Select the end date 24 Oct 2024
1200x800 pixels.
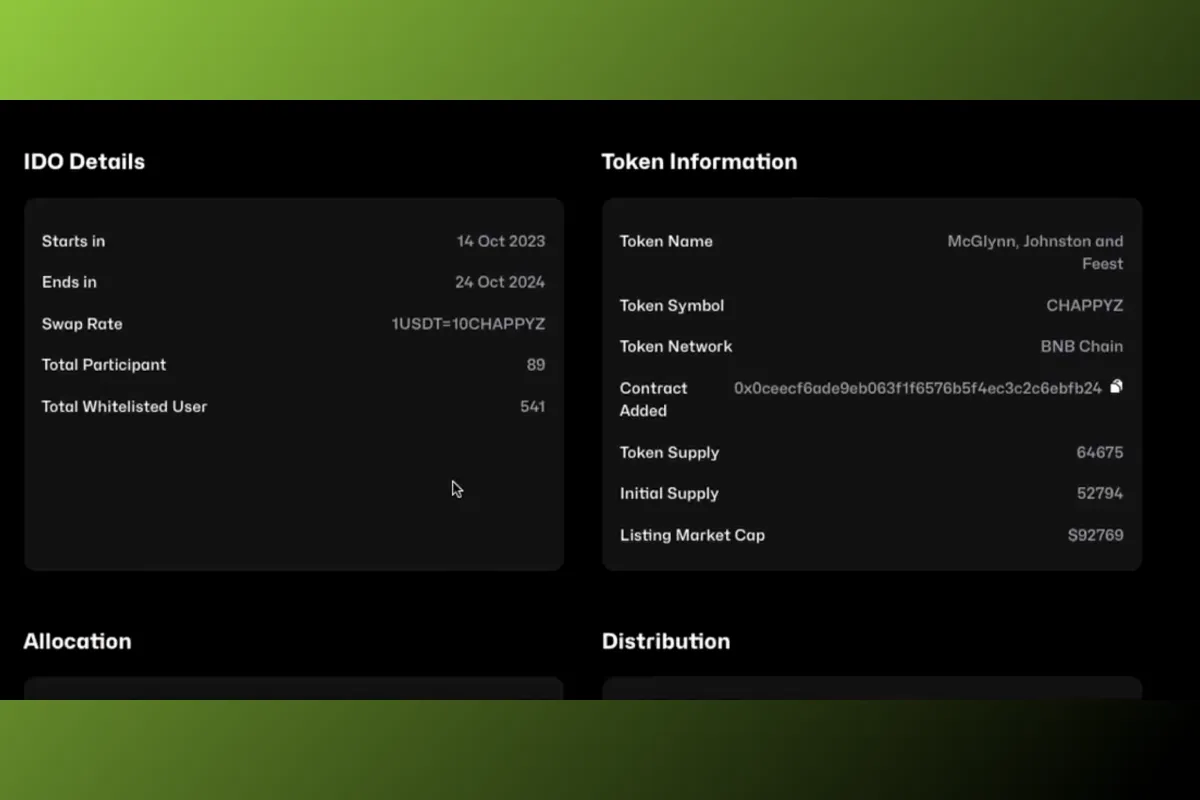(500, 282)
